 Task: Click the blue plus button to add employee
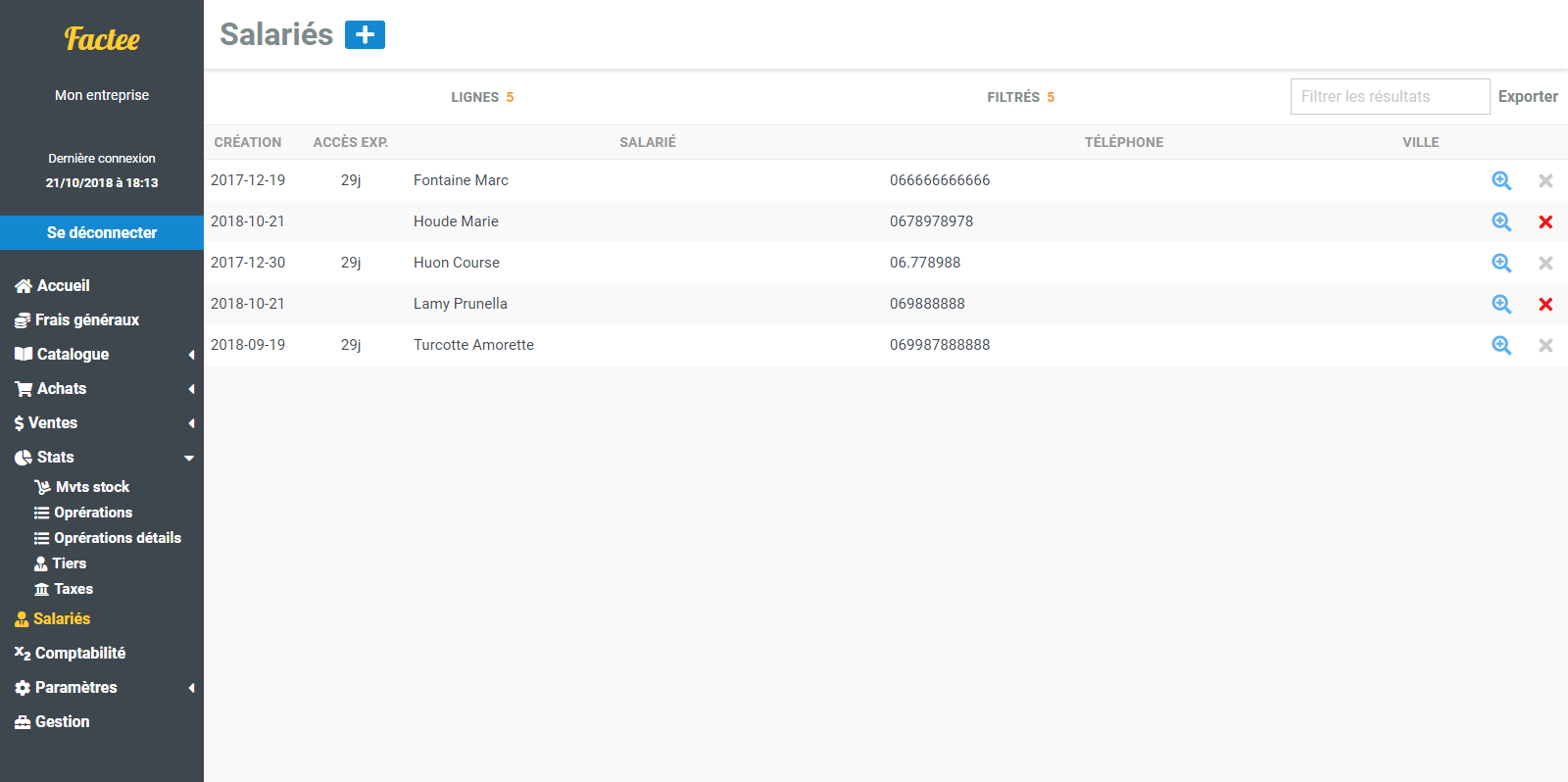point(365,35)
